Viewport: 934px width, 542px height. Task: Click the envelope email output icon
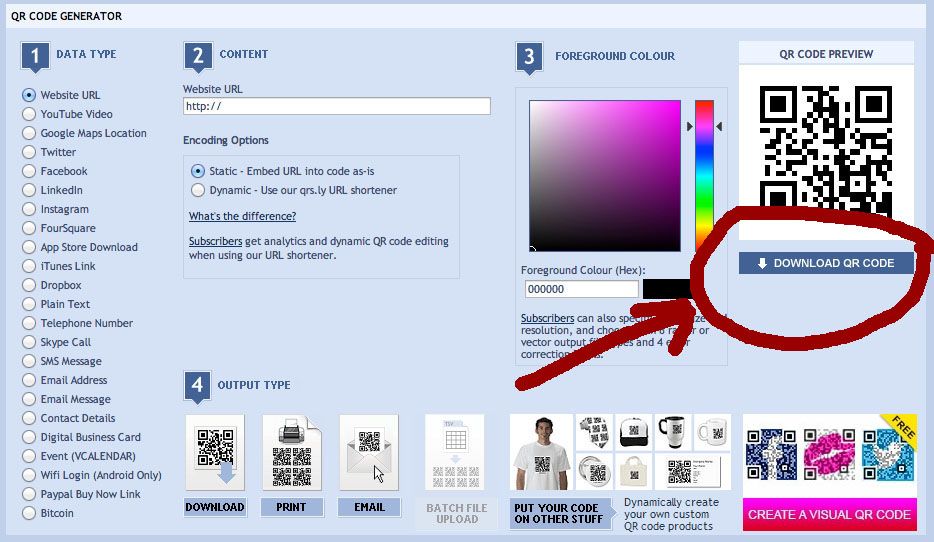point(369,453)
